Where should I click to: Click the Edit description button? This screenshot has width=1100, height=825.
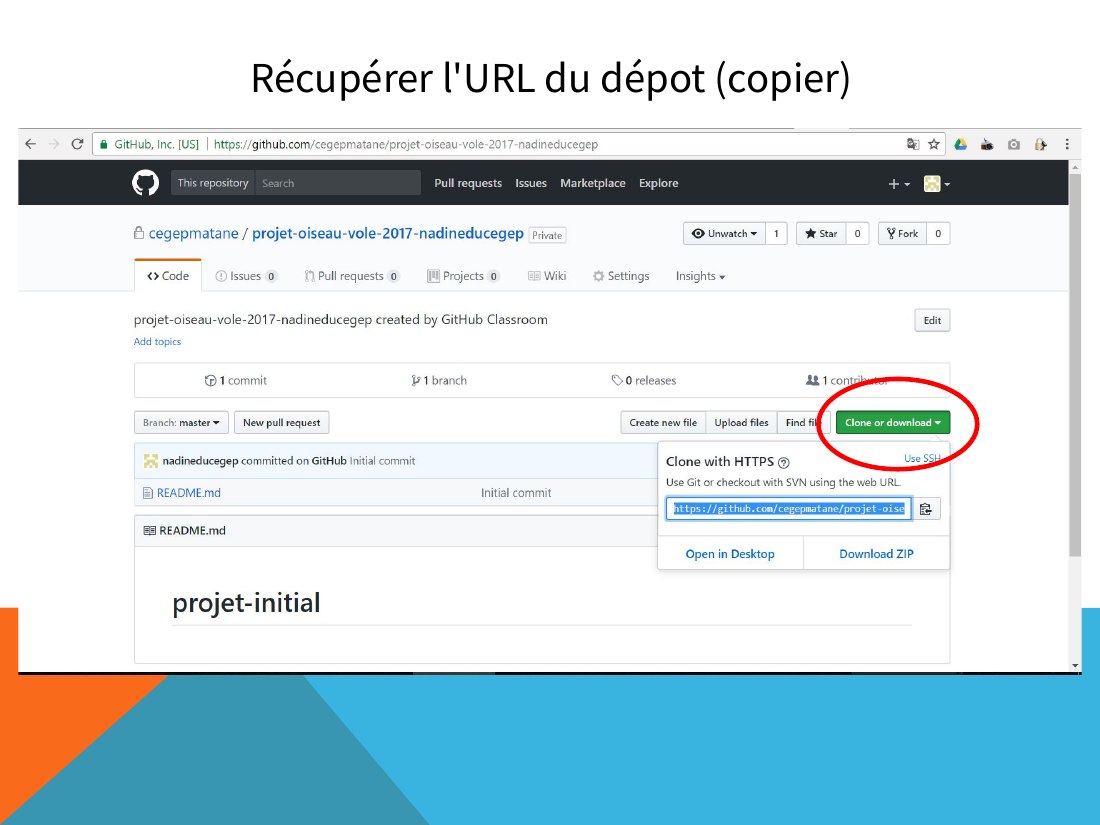pyautogui.click(x=932, y=321)
